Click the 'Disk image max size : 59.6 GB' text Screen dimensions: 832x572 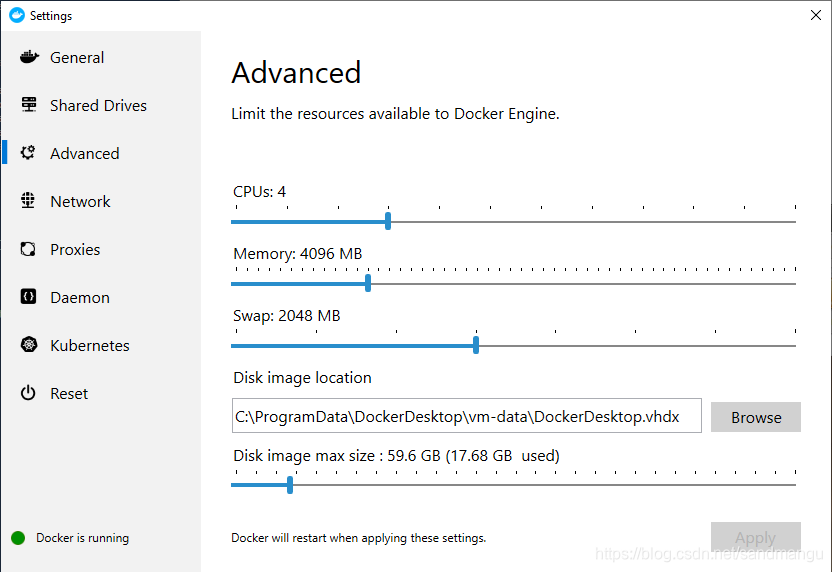pyautogui.click(x=337, y=456)
